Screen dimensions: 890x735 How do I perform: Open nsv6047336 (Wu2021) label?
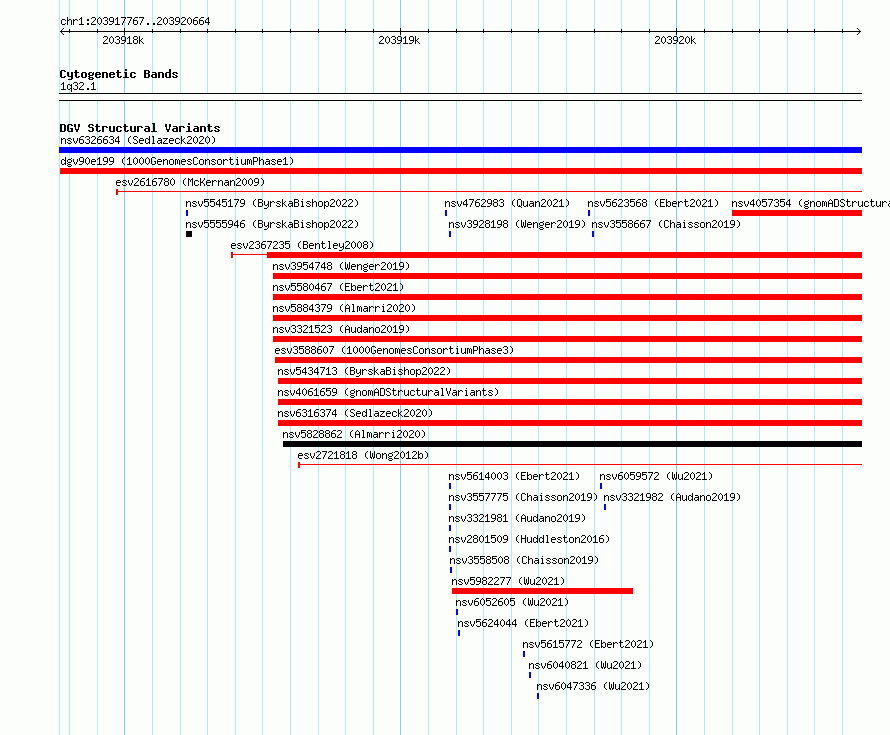coord(593,686)
